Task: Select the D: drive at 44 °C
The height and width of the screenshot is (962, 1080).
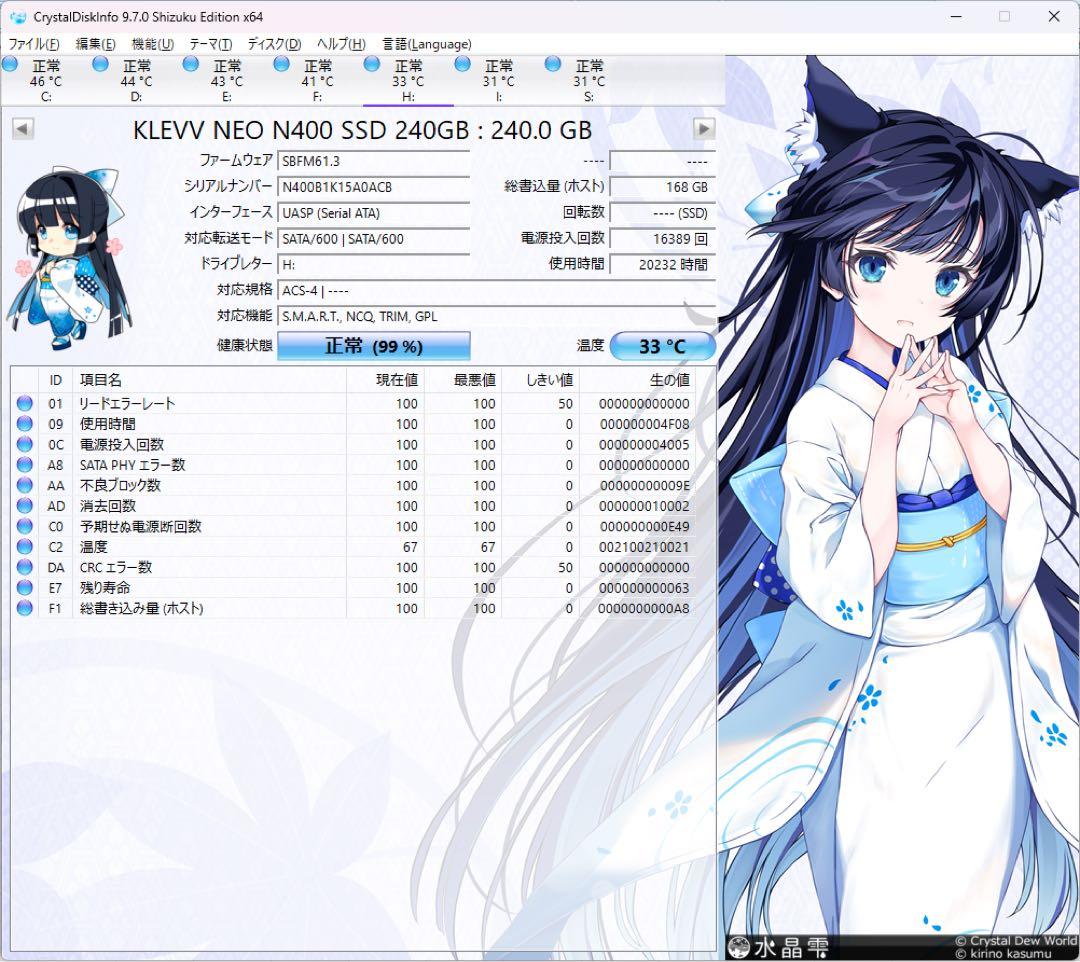Action: [x=136, y=81]
